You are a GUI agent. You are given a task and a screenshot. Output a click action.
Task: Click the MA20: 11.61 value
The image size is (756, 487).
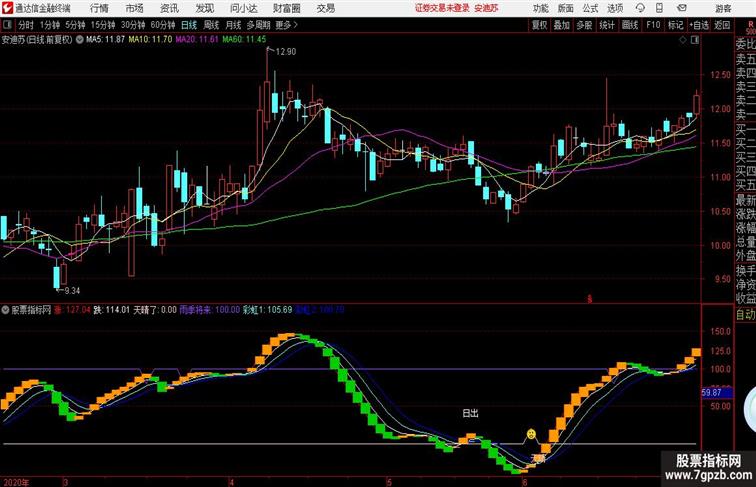point(197,40)
